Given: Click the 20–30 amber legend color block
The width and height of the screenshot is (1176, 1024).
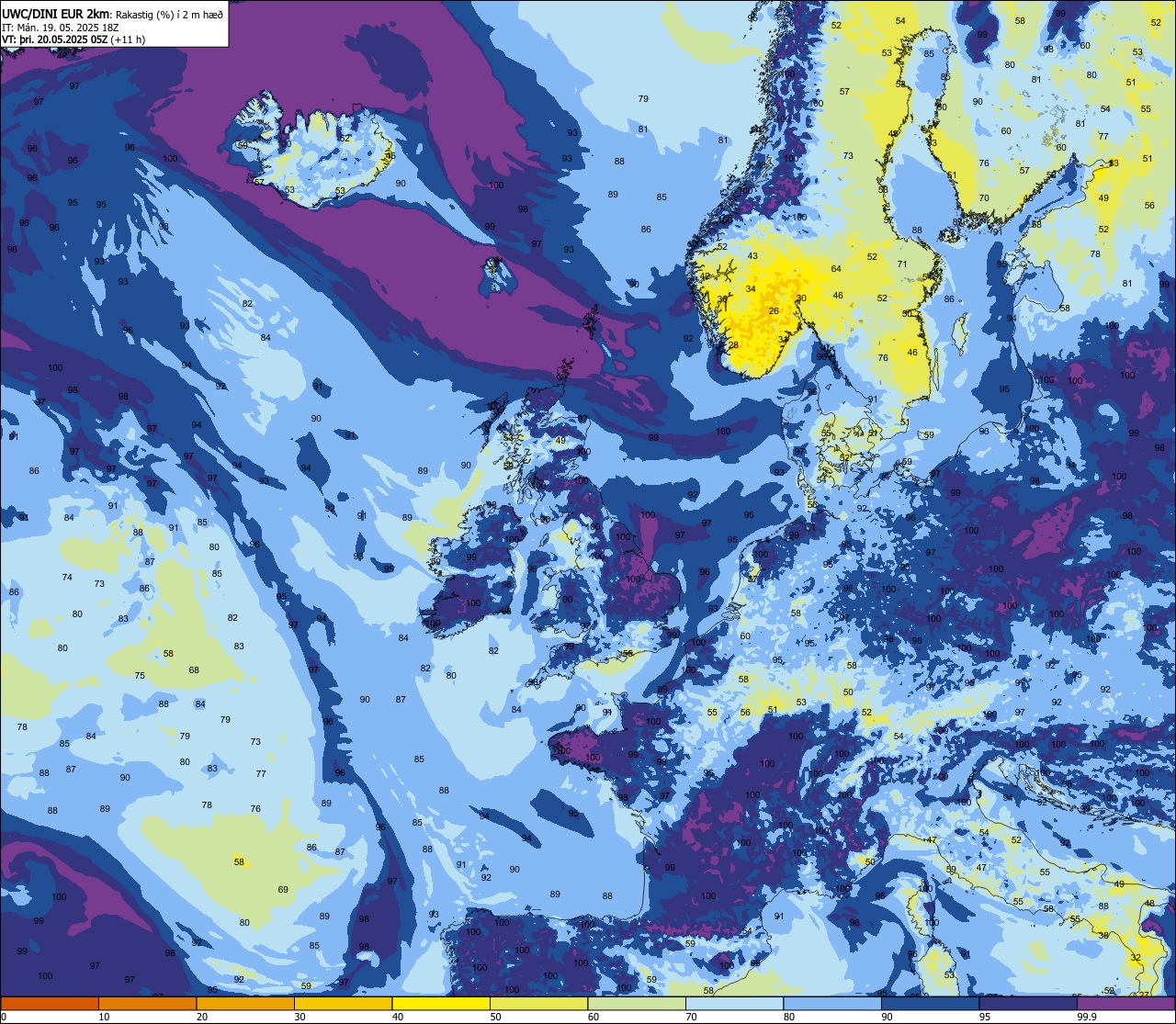Looking at the screenshot, I should click(x=245, y=1003).
